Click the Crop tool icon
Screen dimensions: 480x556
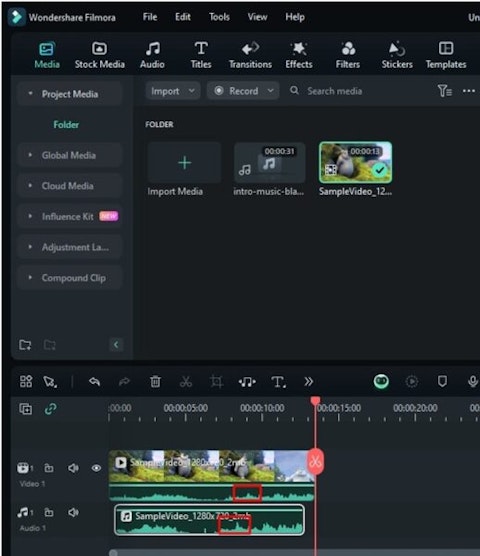point(216,382)
